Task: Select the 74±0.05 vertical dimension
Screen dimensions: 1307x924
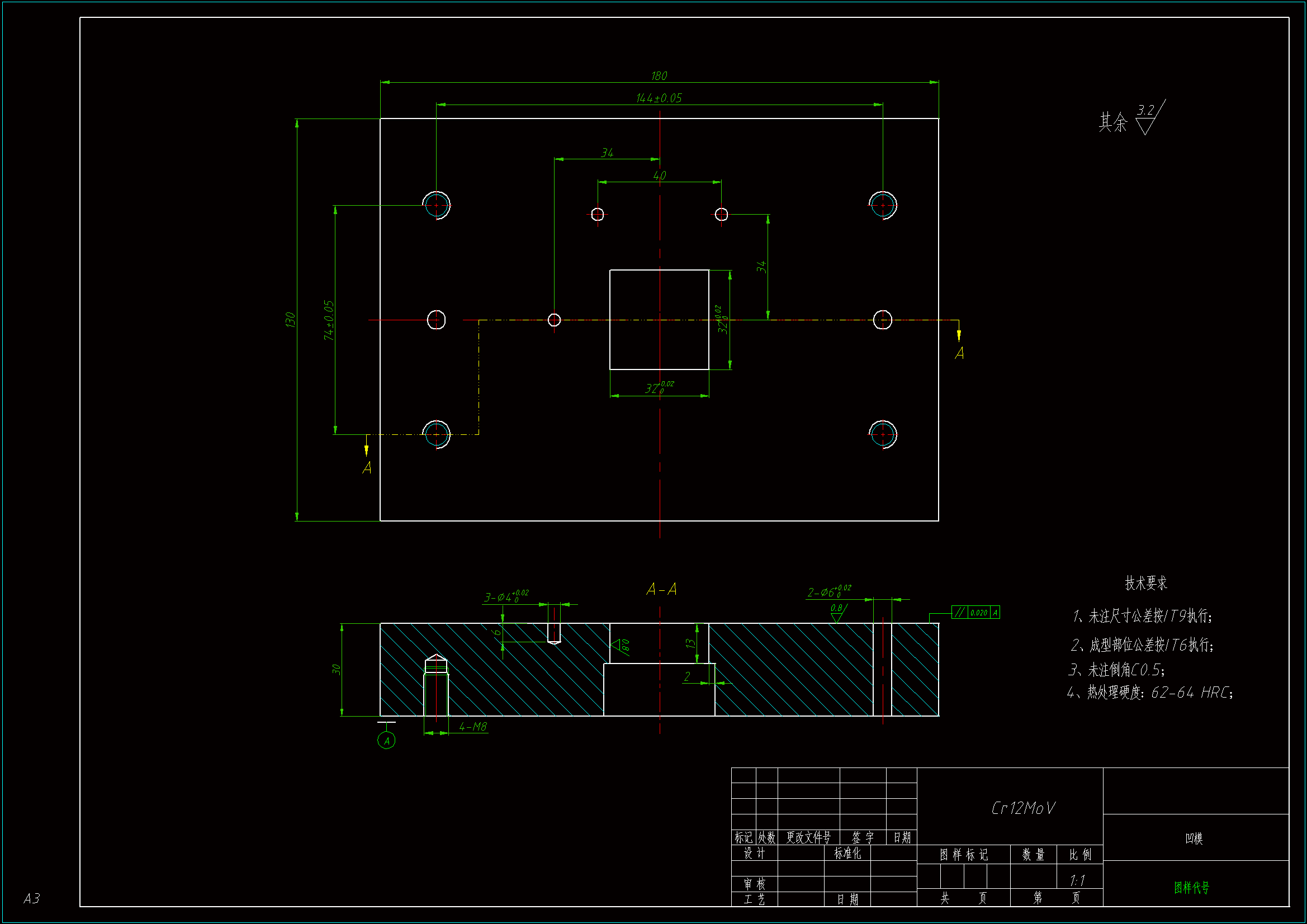Action: tap(329, 320)
